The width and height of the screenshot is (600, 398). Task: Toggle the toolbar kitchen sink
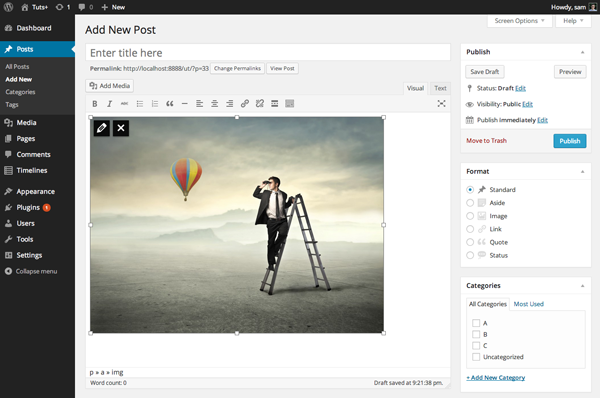[290, 104]
